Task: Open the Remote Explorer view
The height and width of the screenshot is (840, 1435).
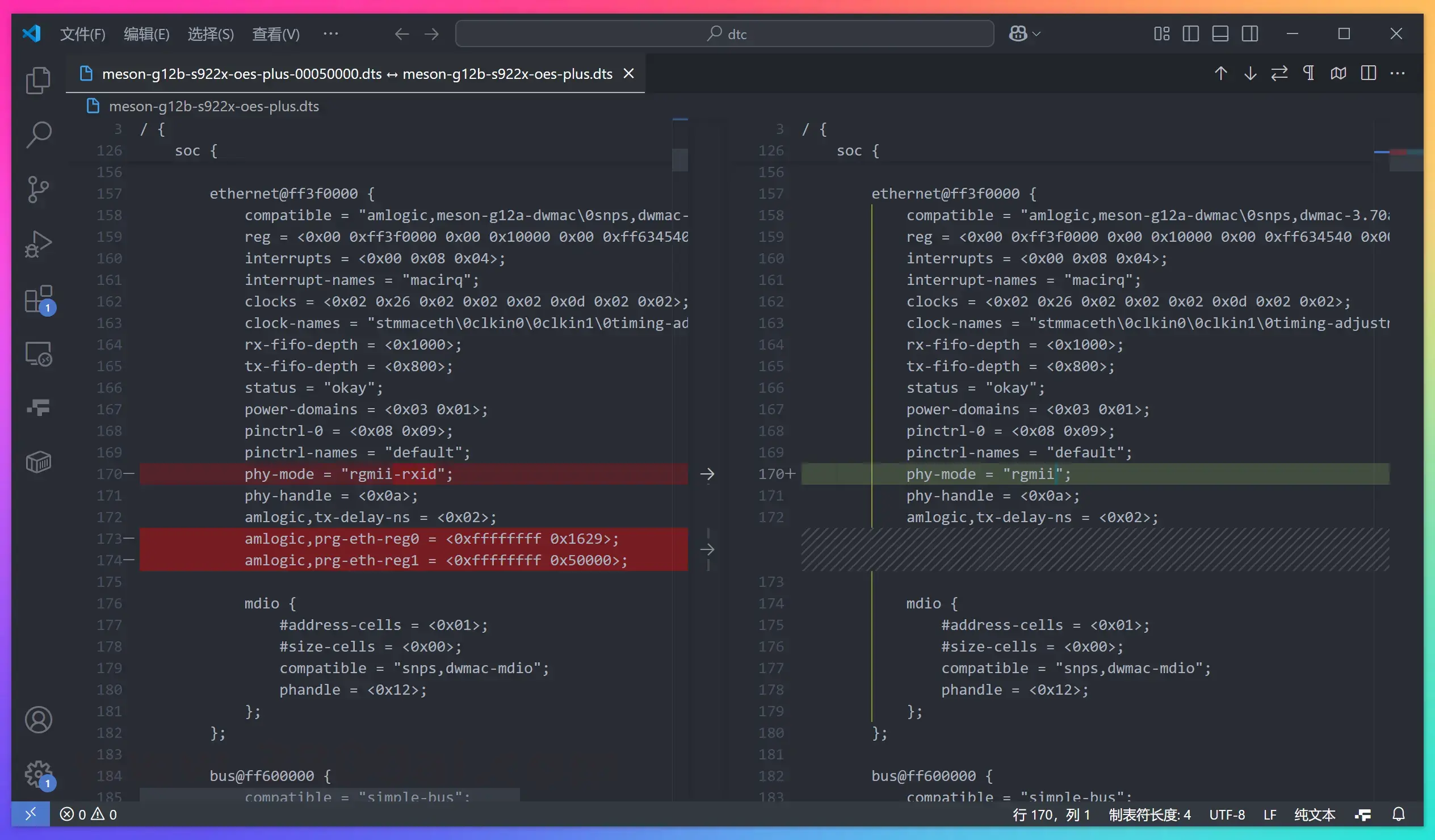Action: [x=38, y=354]
